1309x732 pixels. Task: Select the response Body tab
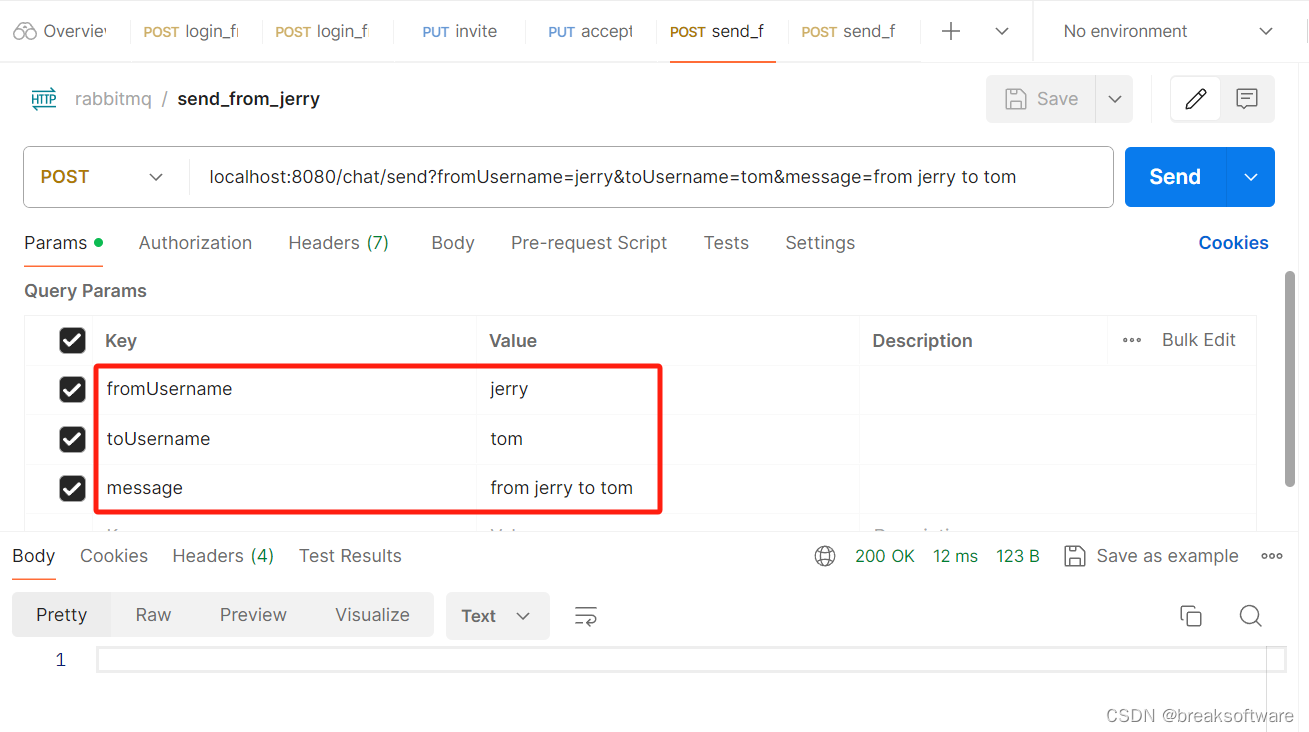point(33,556)
